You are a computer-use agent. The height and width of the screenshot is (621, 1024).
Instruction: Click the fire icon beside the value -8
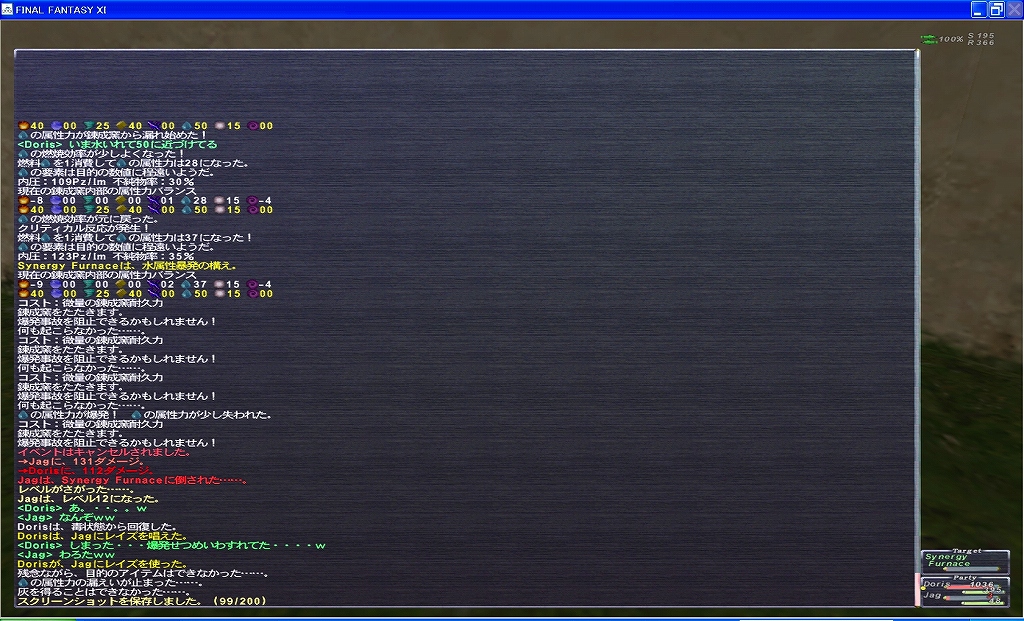coord(23,200)
